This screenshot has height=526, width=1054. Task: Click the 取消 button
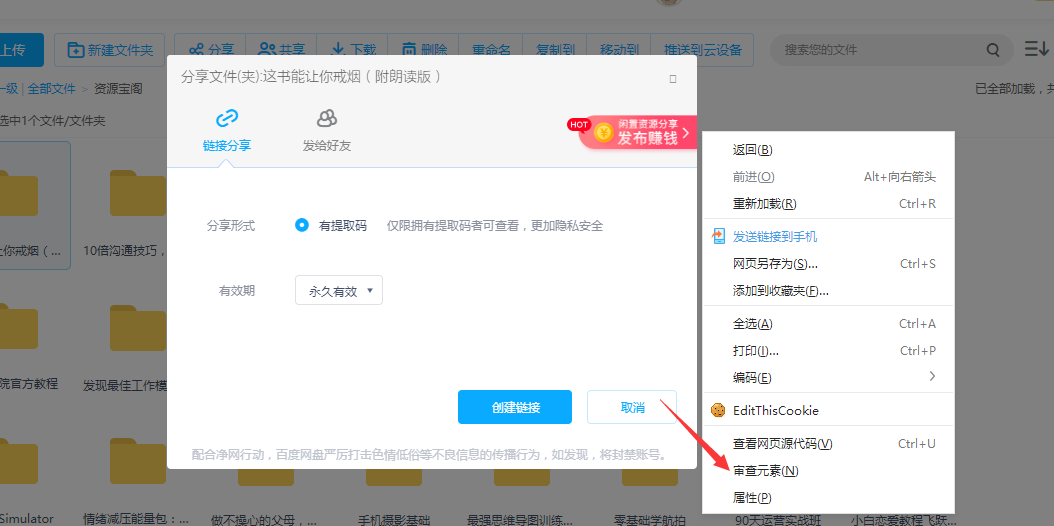[x=632, y=407]
